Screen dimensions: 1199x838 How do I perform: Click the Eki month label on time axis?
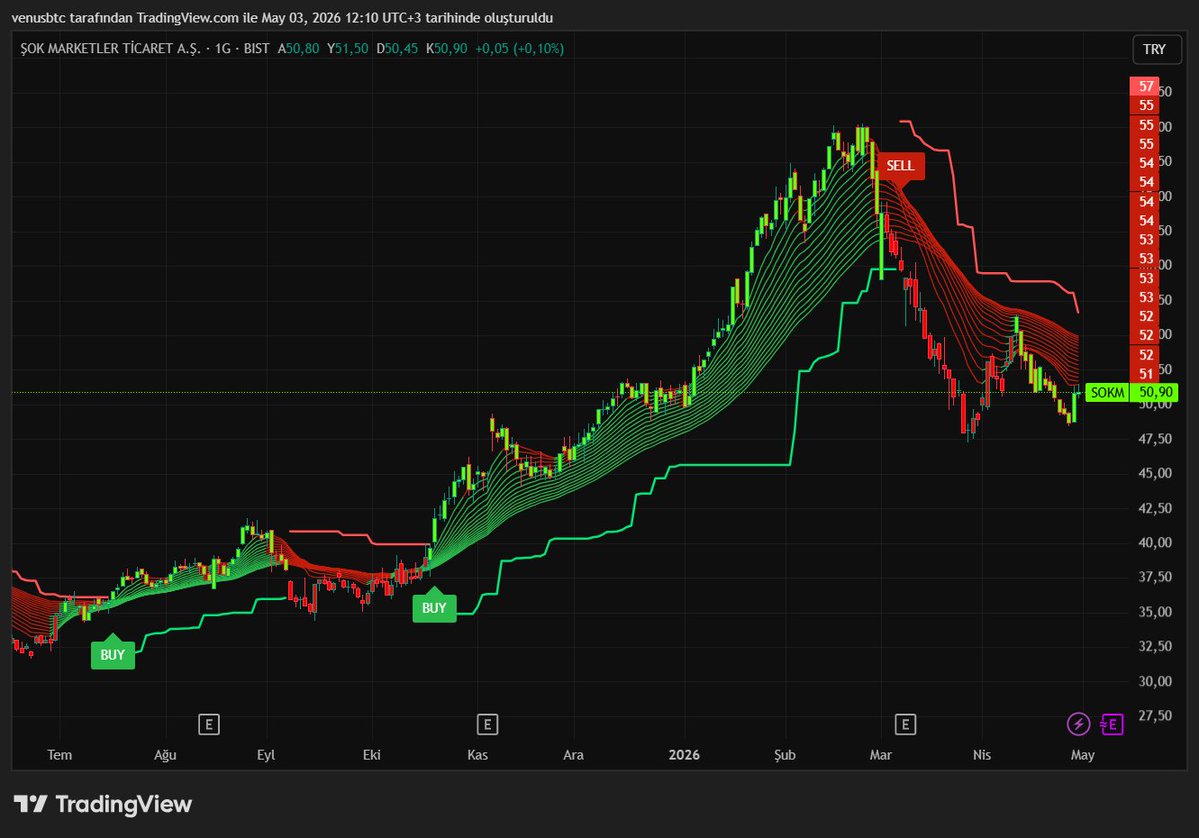[372, 755]
